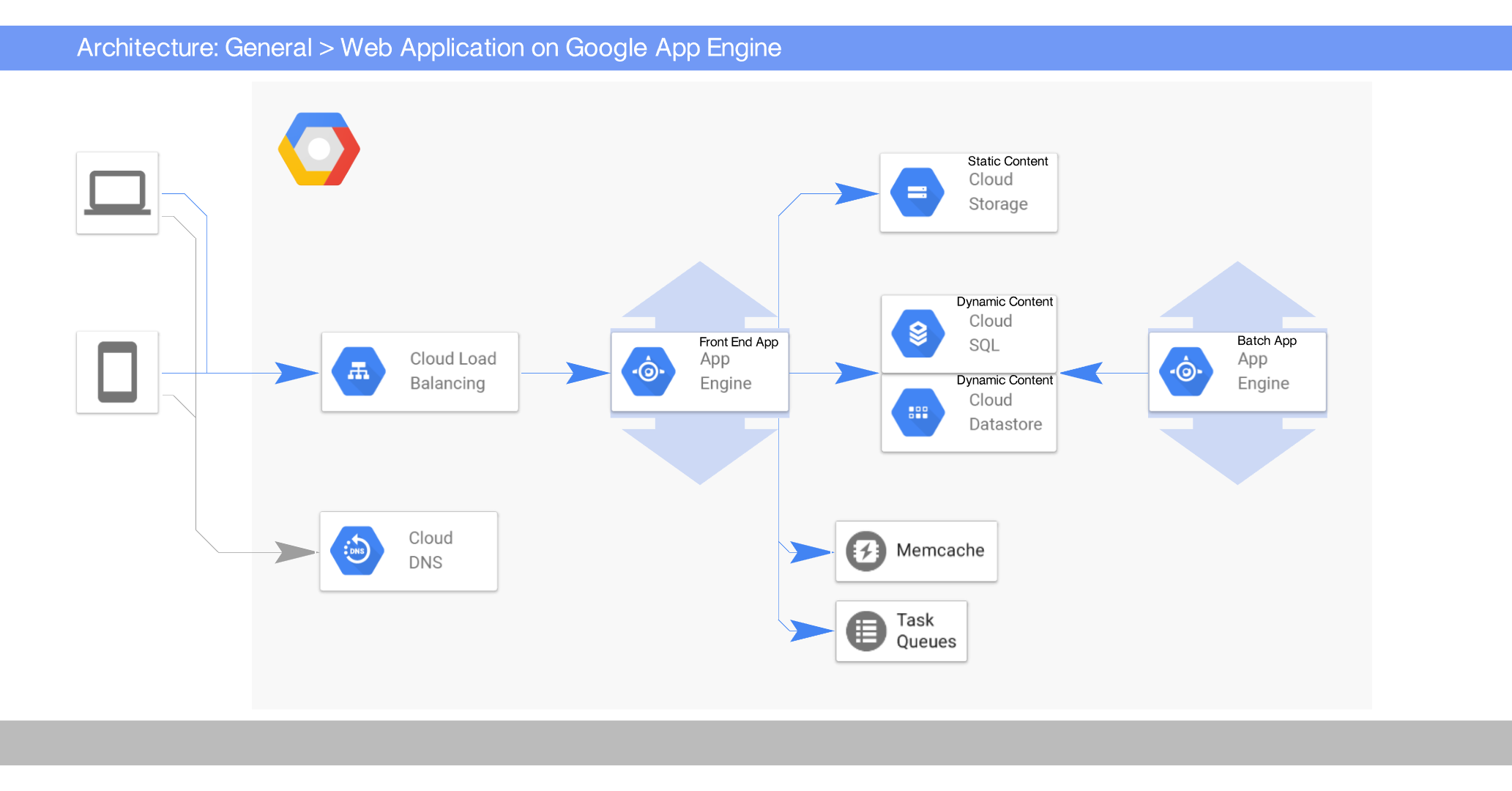Click the Task Queues text label
This screenshot has height=791, width=1512.
(926, 631)
